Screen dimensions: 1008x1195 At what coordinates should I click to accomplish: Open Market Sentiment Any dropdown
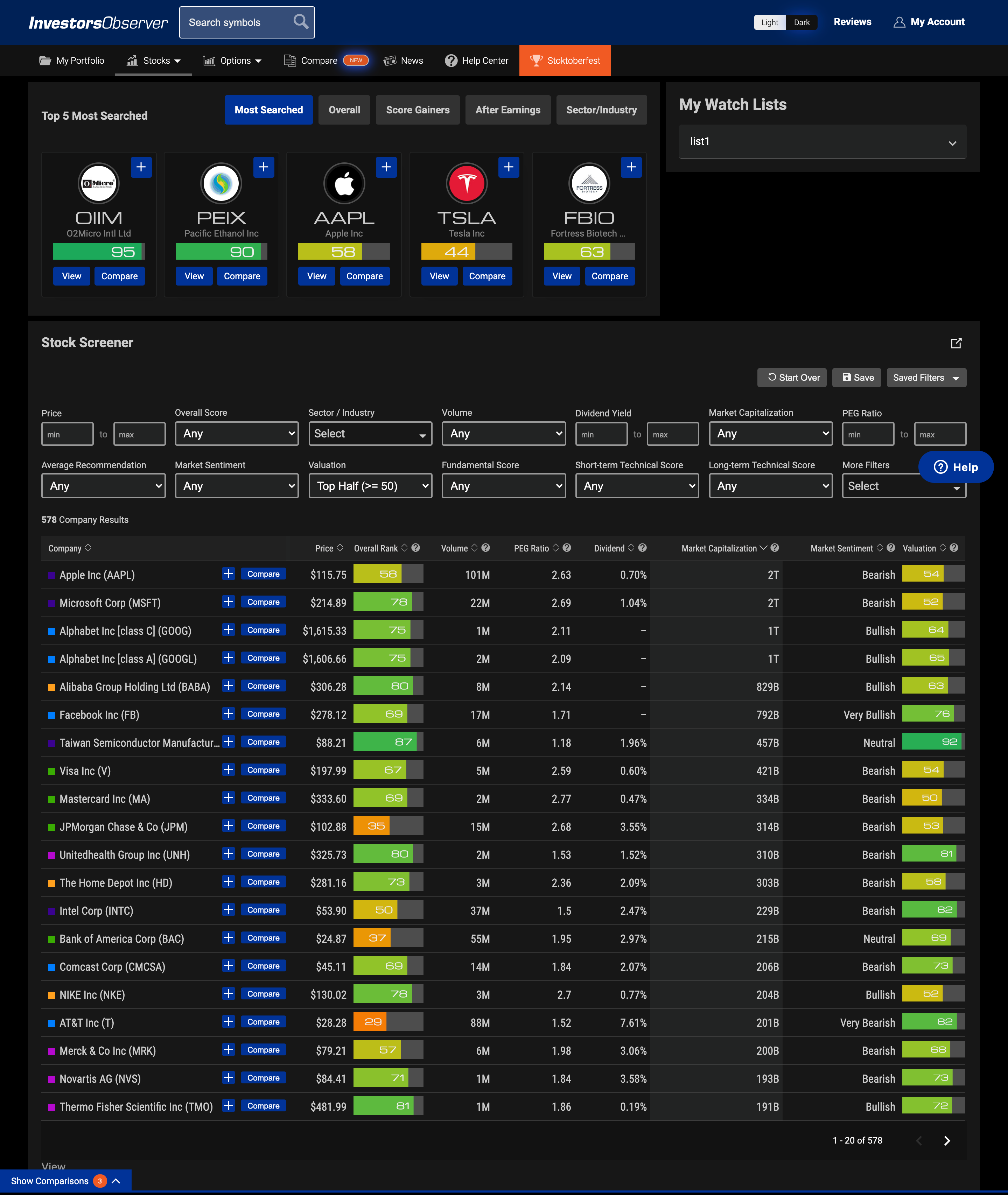click(237, 486)
